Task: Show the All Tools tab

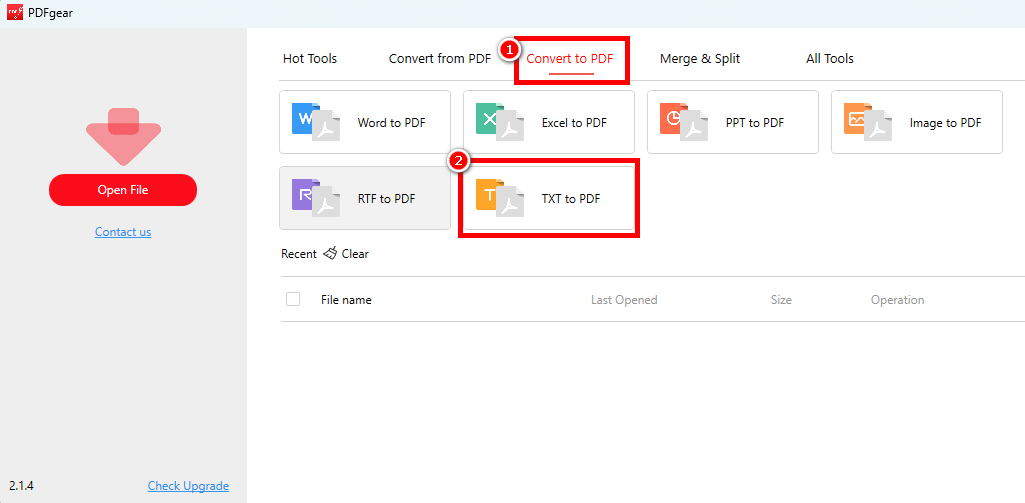Action: 830,59
